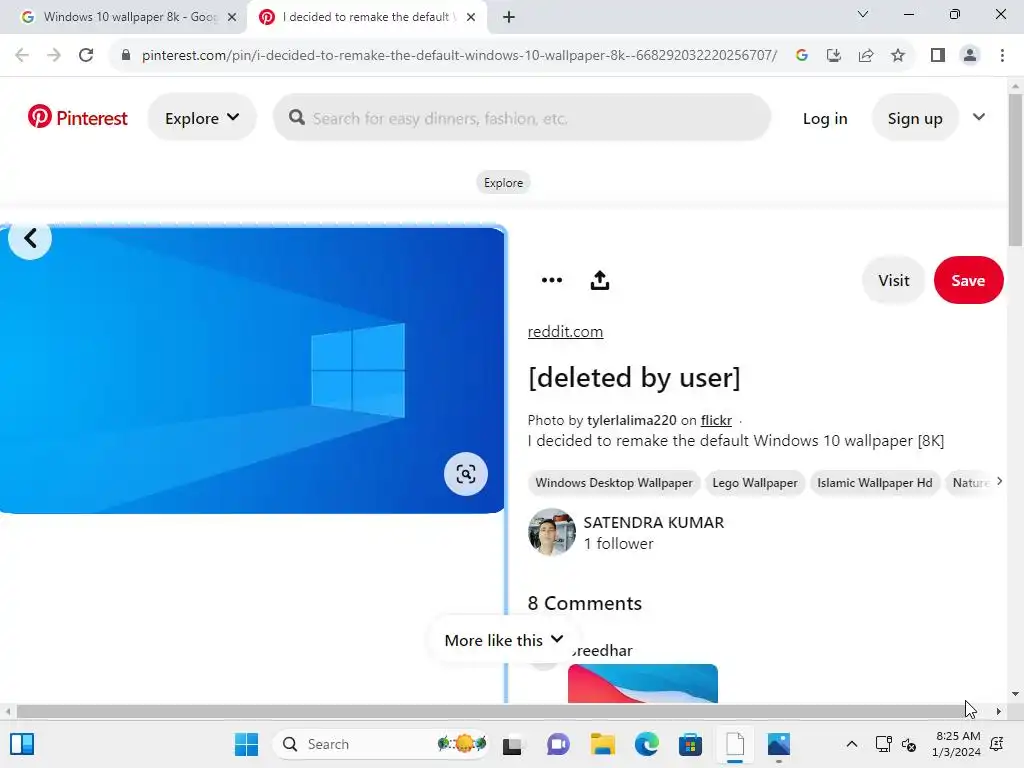Viewport: 1024px width, 768px height.
Task: Select the Windows Desktop Wallpaper tag
Action: (614, 483)
